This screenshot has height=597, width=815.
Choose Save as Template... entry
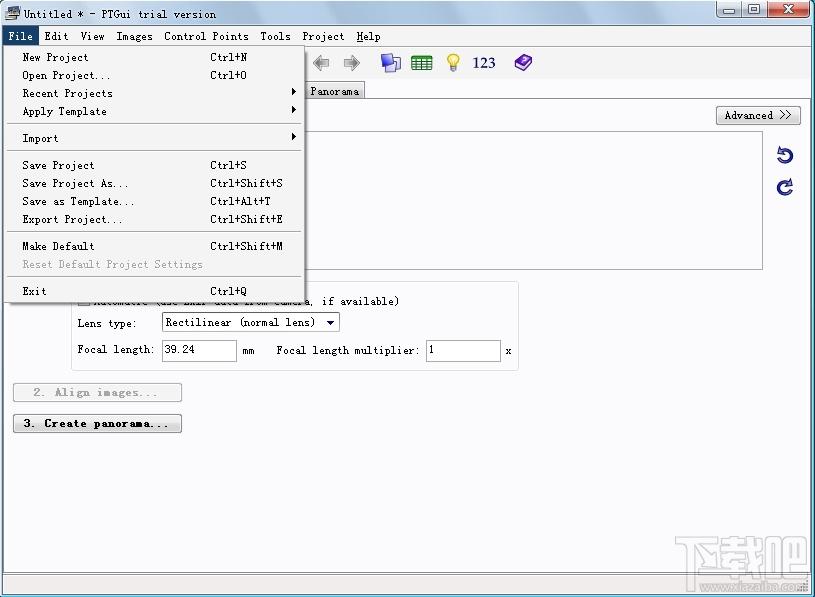pyautogui.click(x=155, y=201)
